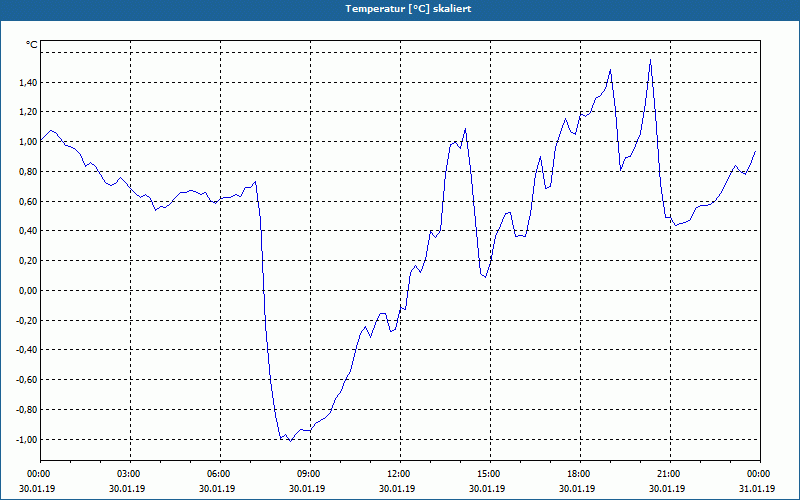Viewport: 800px width, 500px height.
Task: Select the -1,00 y-axis label
Action: click(27, 440)
